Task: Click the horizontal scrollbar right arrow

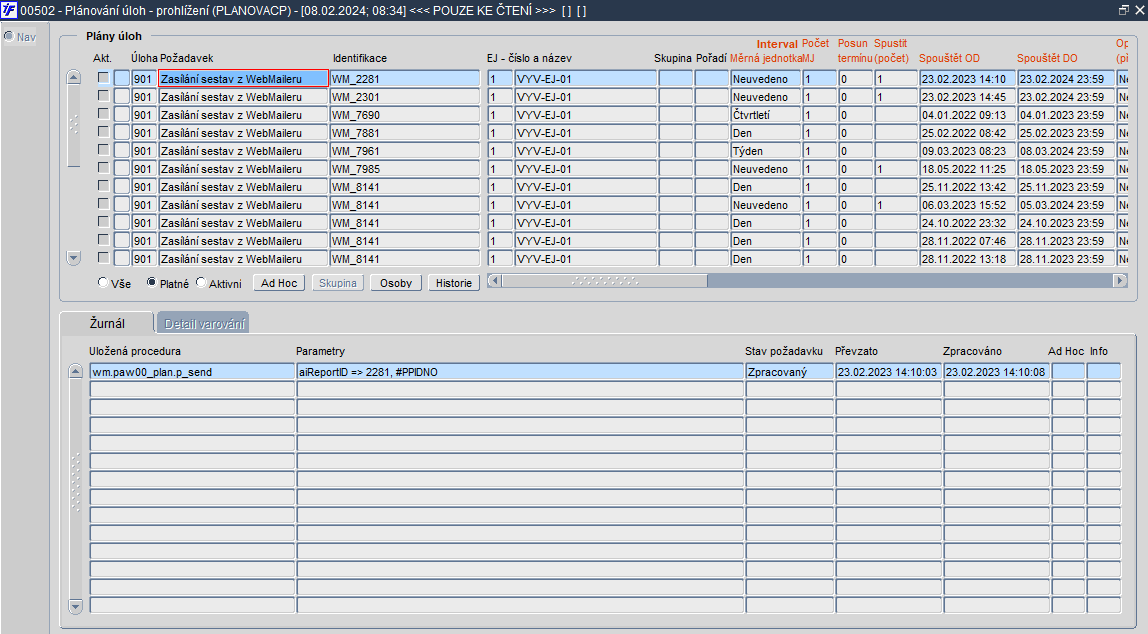Action: coord(1119,280)
